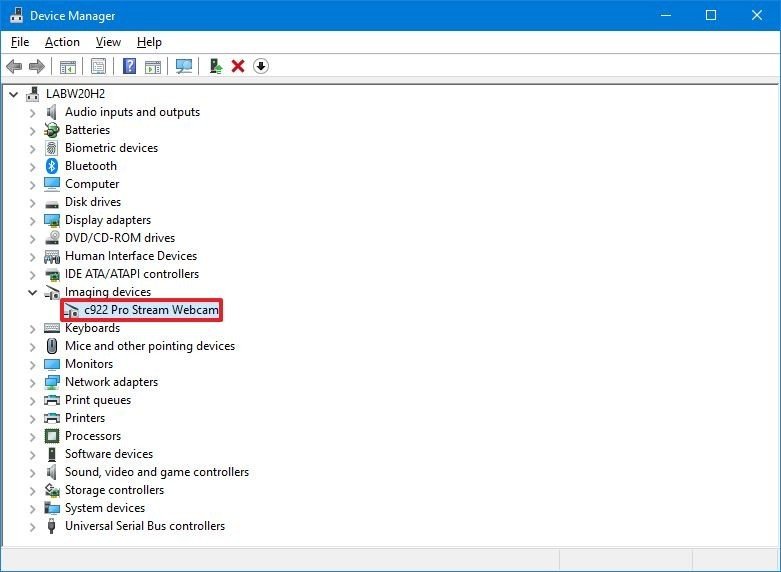The image size is (781, 572).
Task: Expand the System devices chevron
Action: [x=33, y=509]
